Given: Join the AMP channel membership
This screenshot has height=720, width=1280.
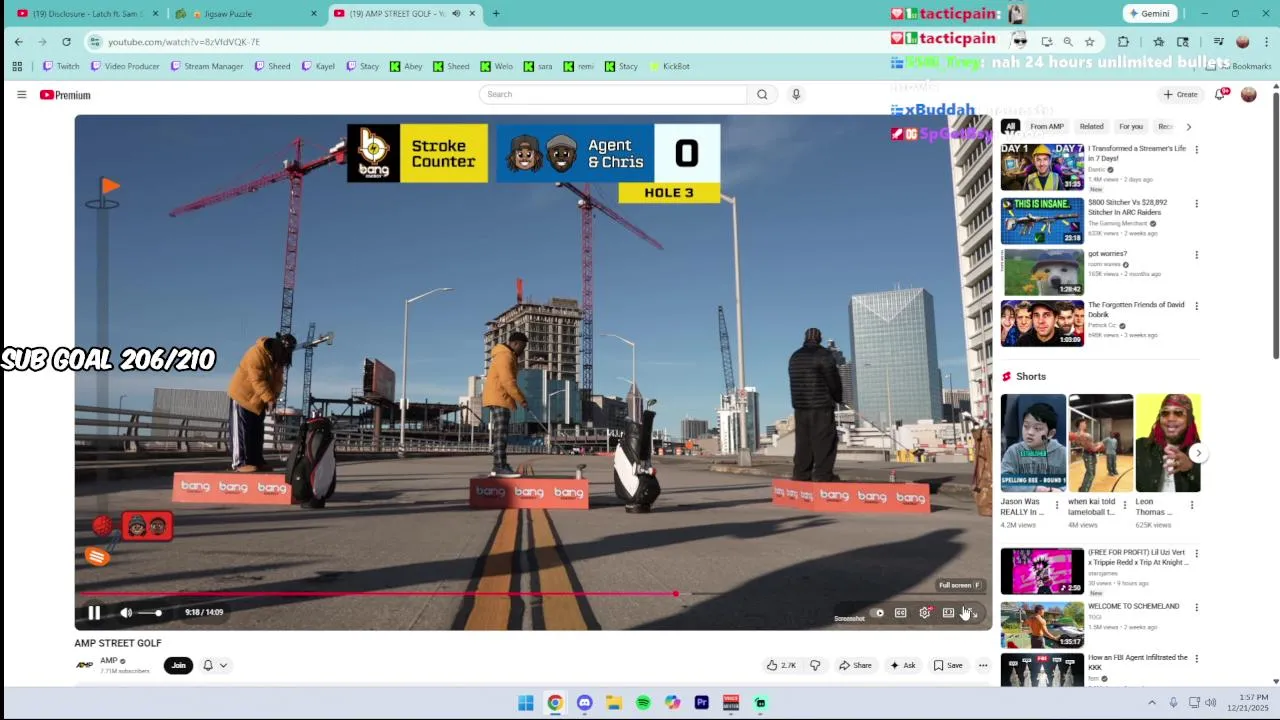Looking at the screenshot, I should (178, 665).
